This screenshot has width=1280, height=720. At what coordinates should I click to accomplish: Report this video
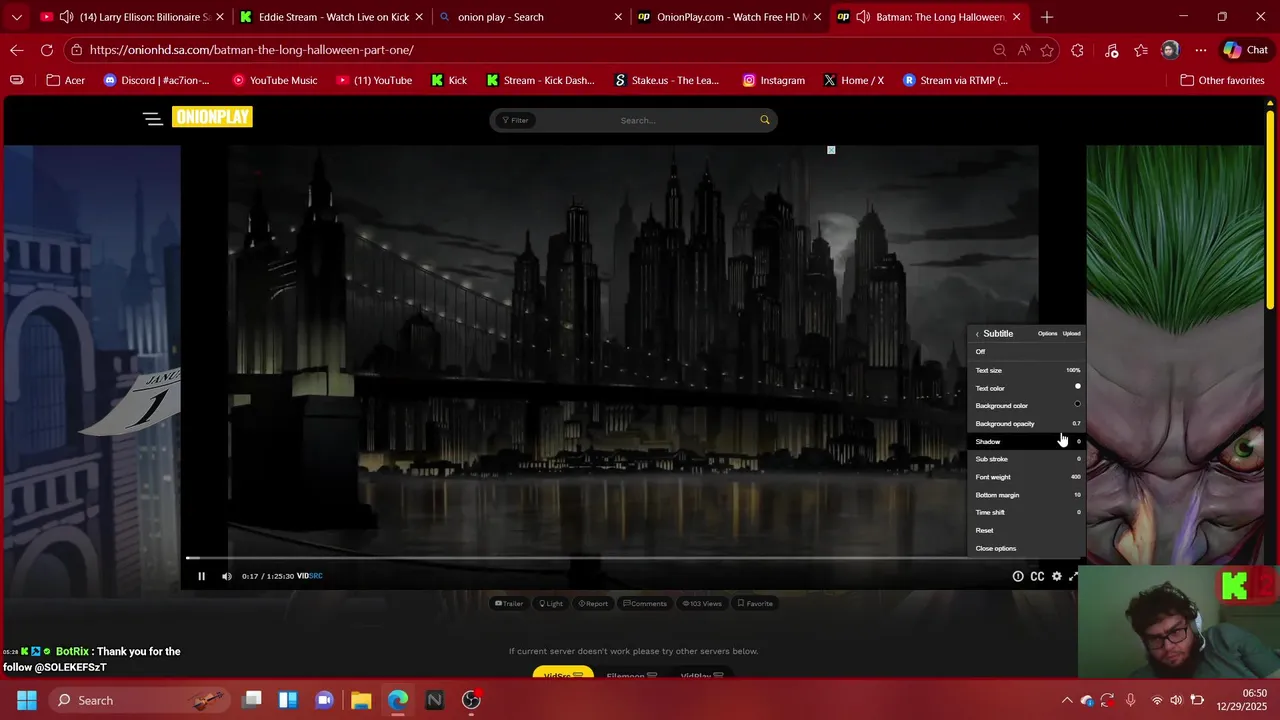pyautogui.click(x=593, y=604)
